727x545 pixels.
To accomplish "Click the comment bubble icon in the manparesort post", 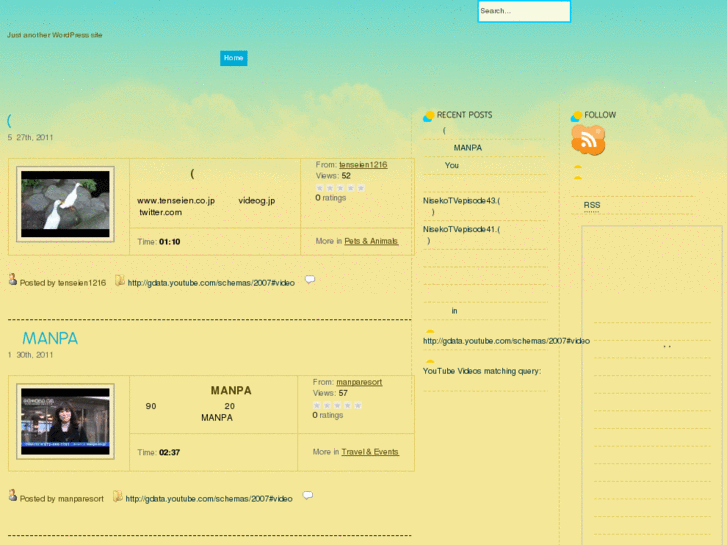I will [307, 495].
